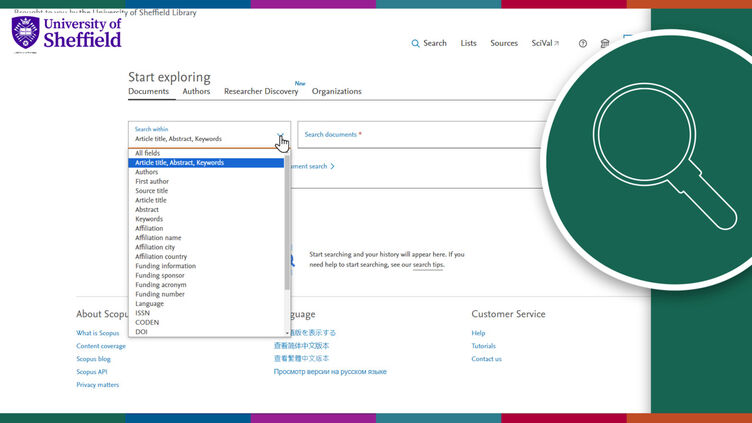Open the 'search tips' link

coord(428,265)
